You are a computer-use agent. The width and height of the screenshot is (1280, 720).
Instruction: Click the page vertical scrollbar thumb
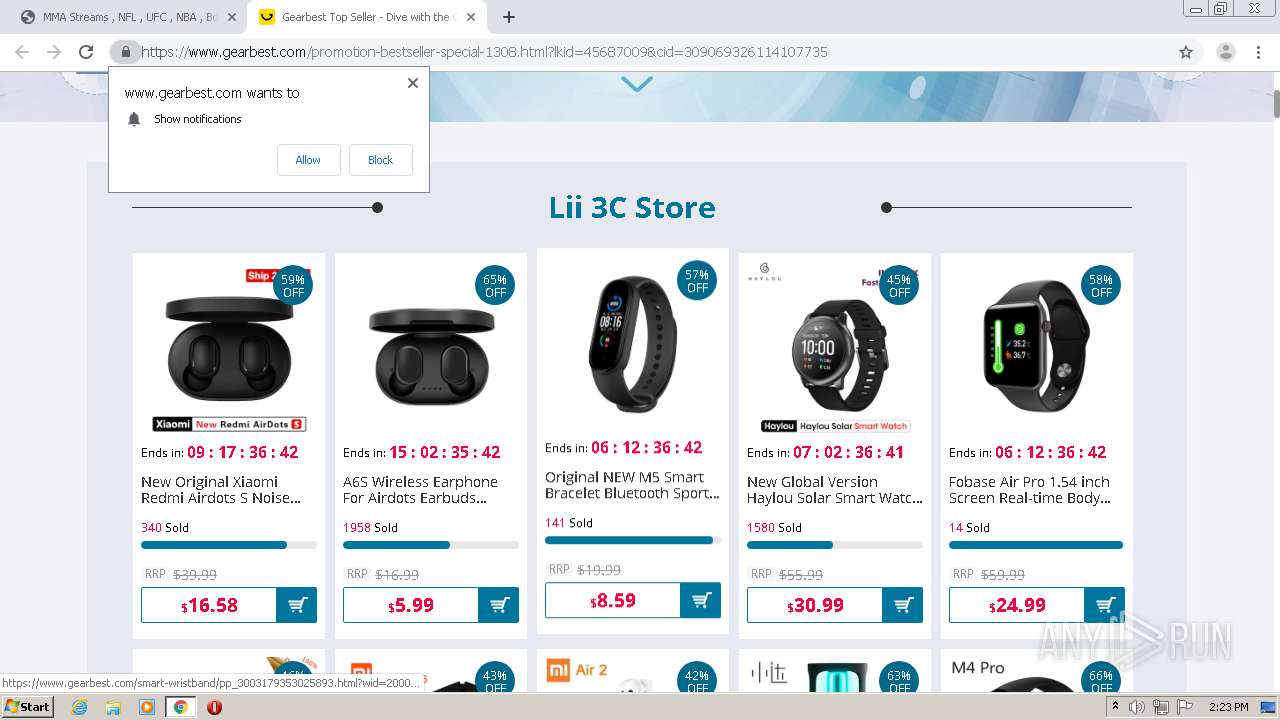pyautogui.click(x=1276, y=104)
